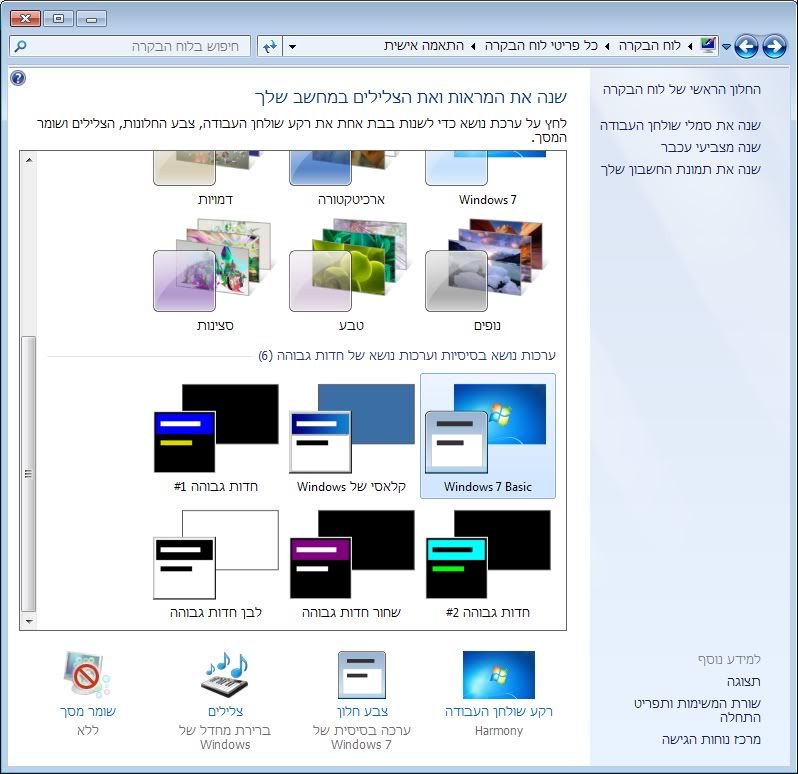The width and height of the screenshot is (798, 774).
Task: Click the Help question mark icon
Action: tap(18, 78)
